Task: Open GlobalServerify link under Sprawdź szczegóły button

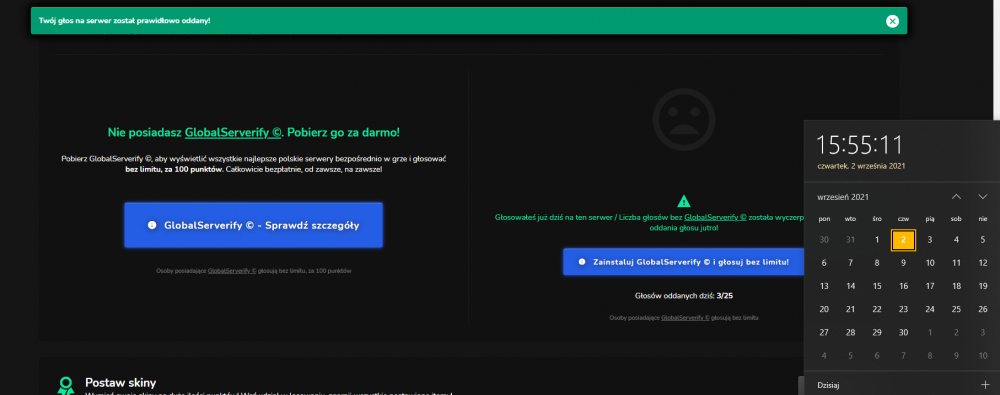Action: click(232, 271)
